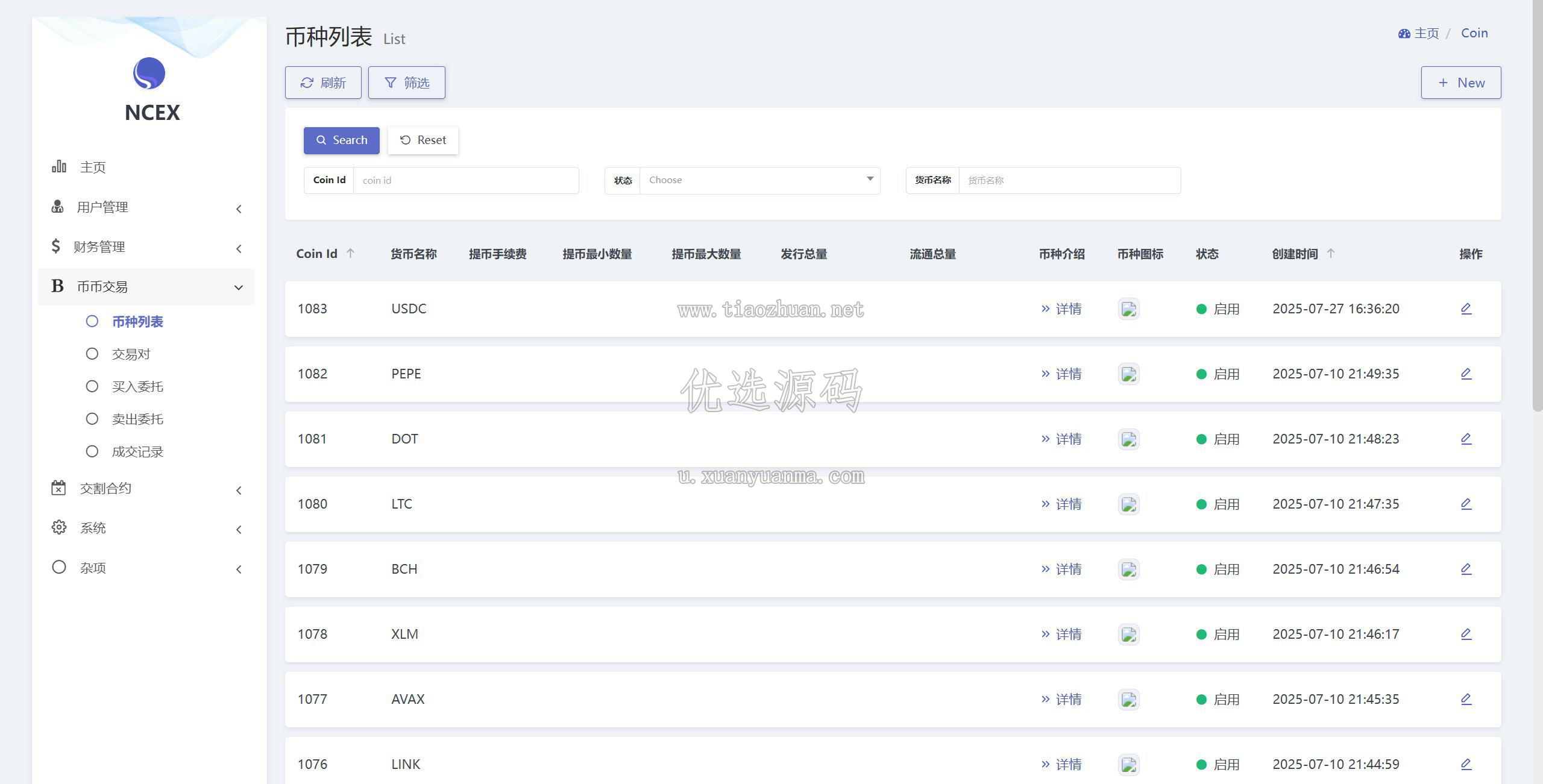Expand 详情 for the USDC row

tap(1061, 309)
